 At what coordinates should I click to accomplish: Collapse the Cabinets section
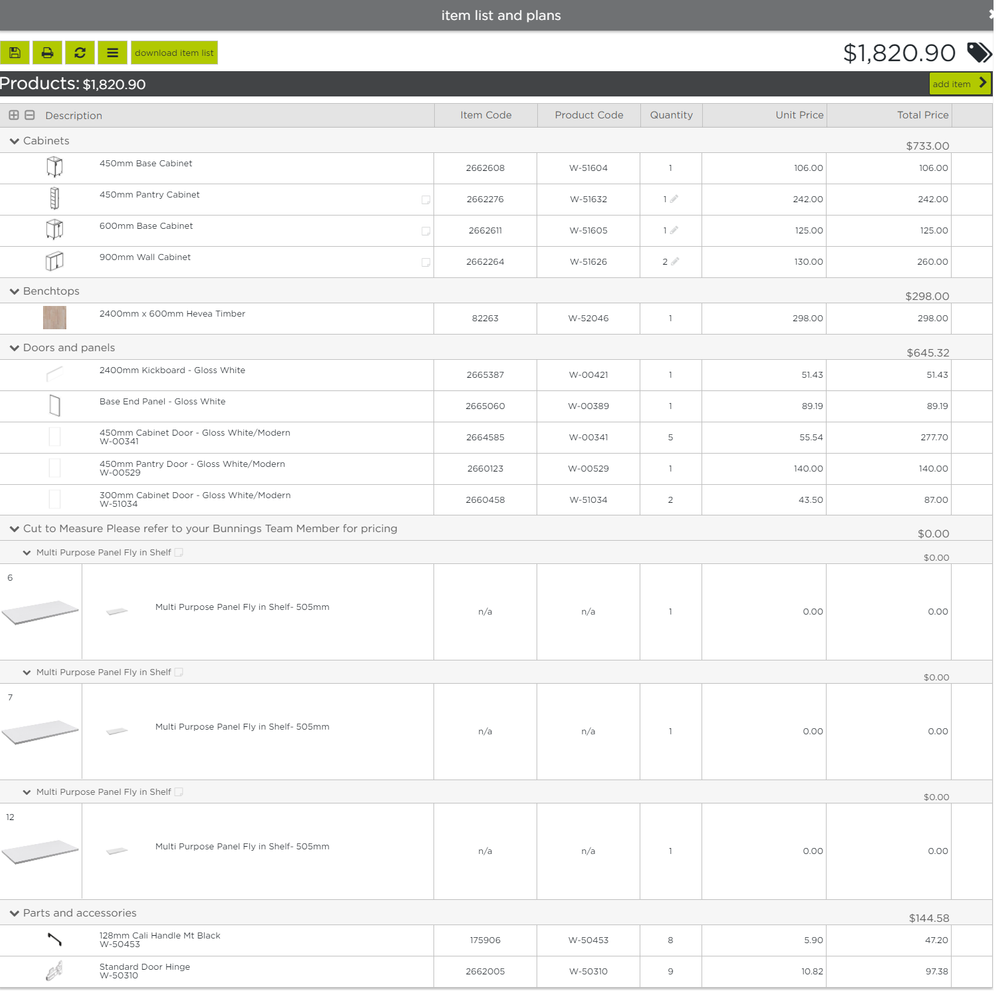click(14, 141)
